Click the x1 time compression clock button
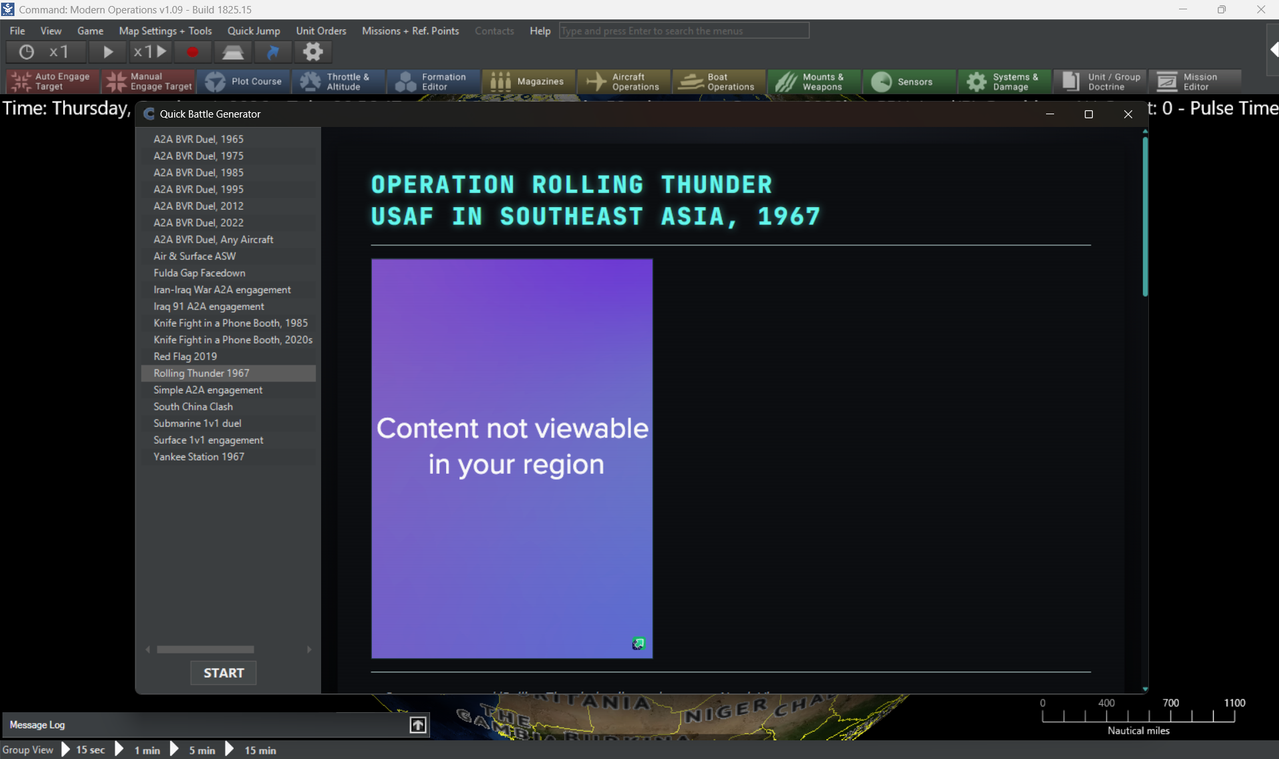Viewport: 1279px width, 759px height. tap(45, 52)
